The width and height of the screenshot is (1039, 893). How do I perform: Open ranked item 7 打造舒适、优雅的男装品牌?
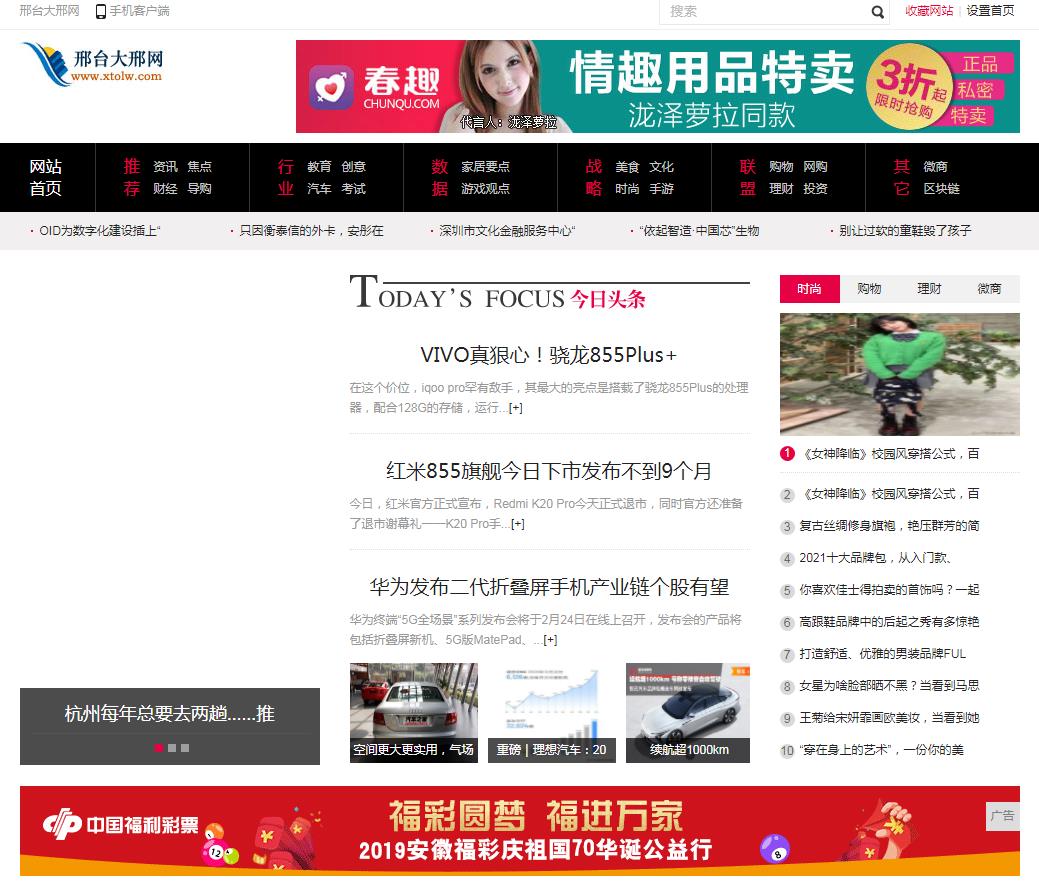(883, 654)
